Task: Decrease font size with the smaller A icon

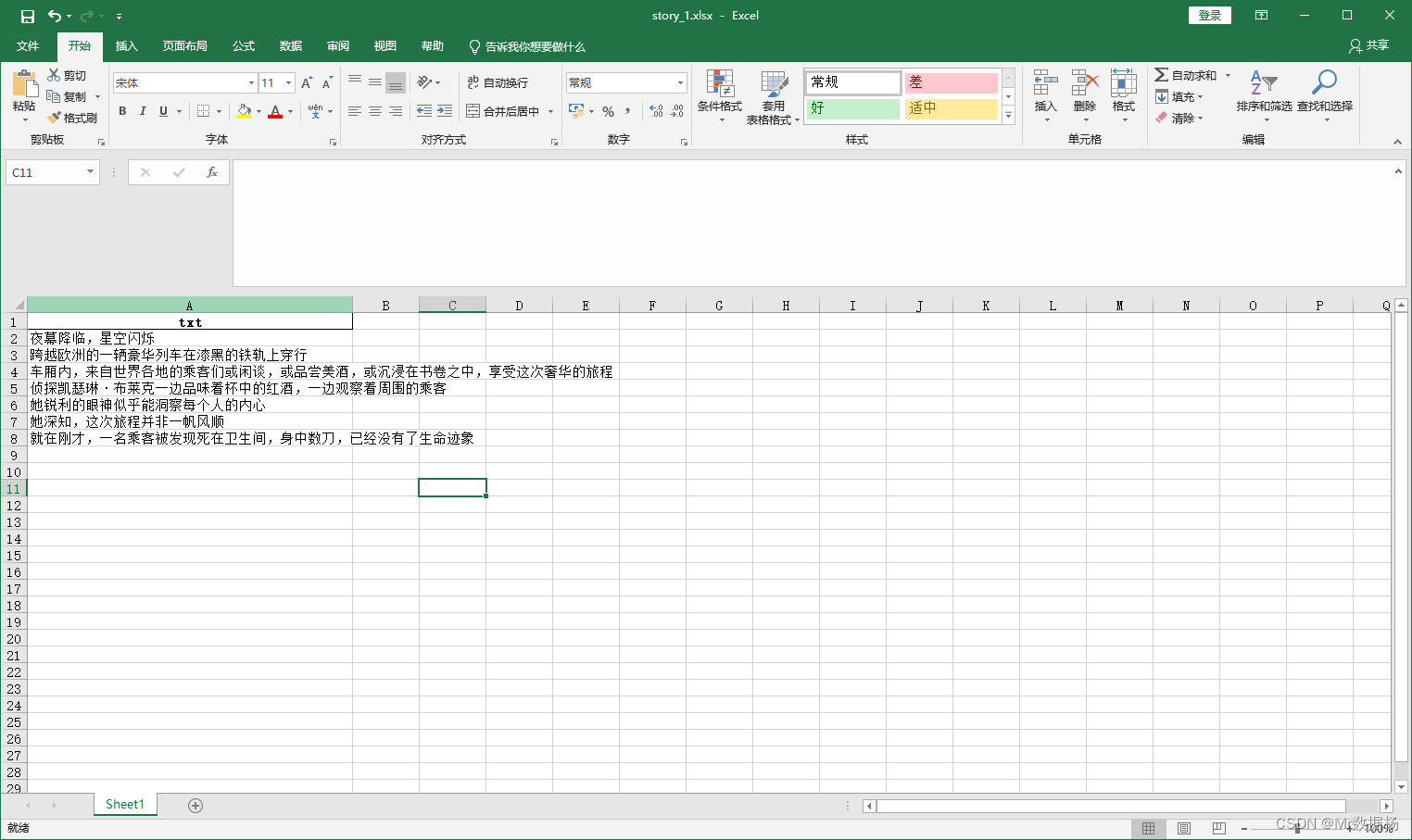Action: pyautogui.click(x=327, y=82)
